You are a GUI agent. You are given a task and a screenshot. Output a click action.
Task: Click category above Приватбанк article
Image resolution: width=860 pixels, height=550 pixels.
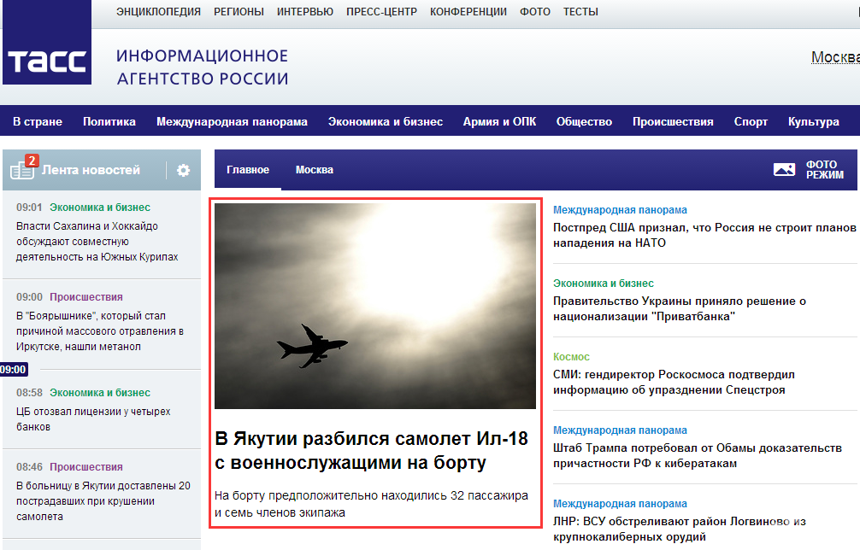click(603, 283)
